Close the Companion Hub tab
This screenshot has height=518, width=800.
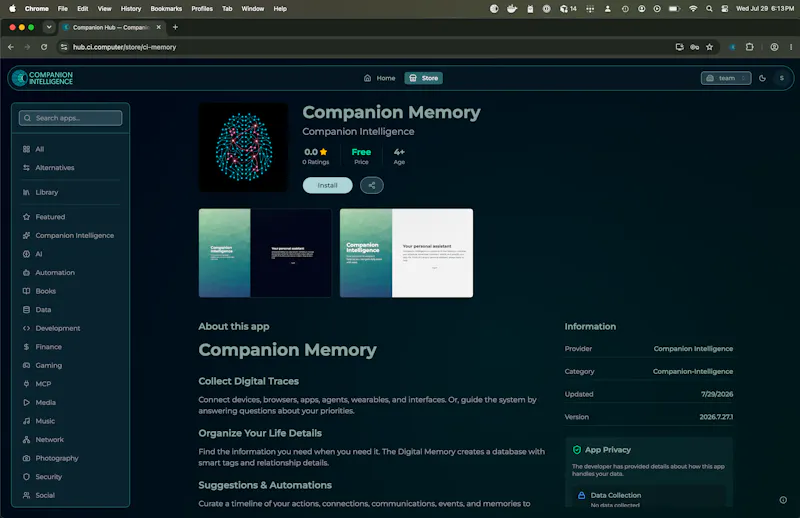coord(159,27)
